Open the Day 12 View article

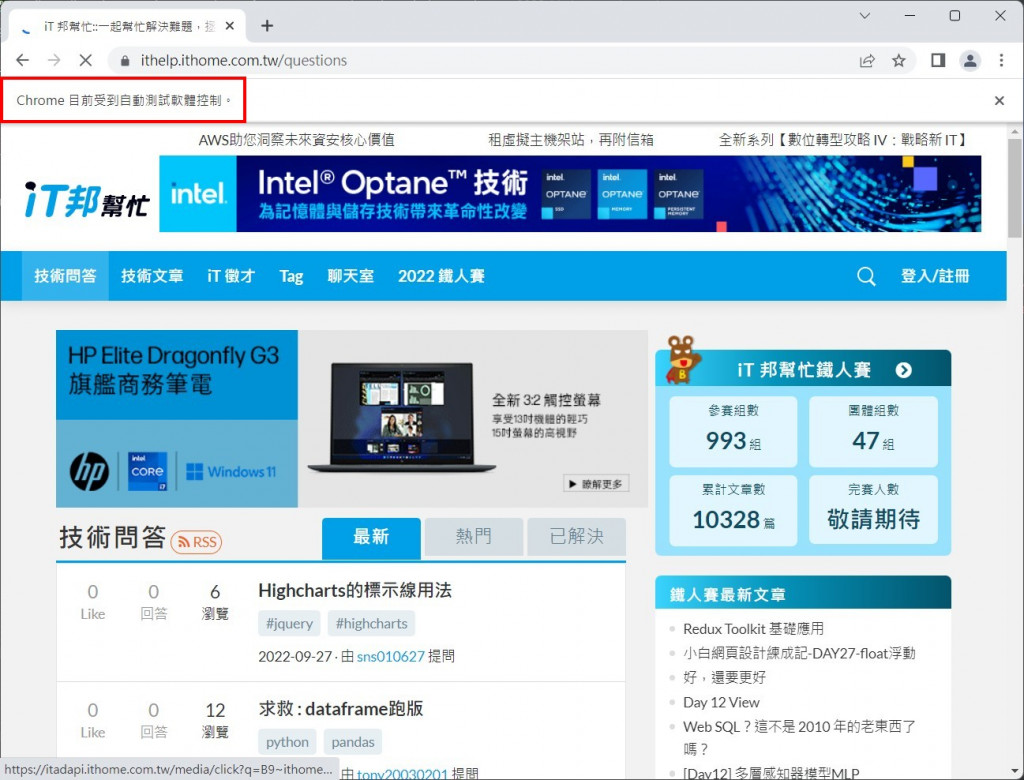[721, 702]
